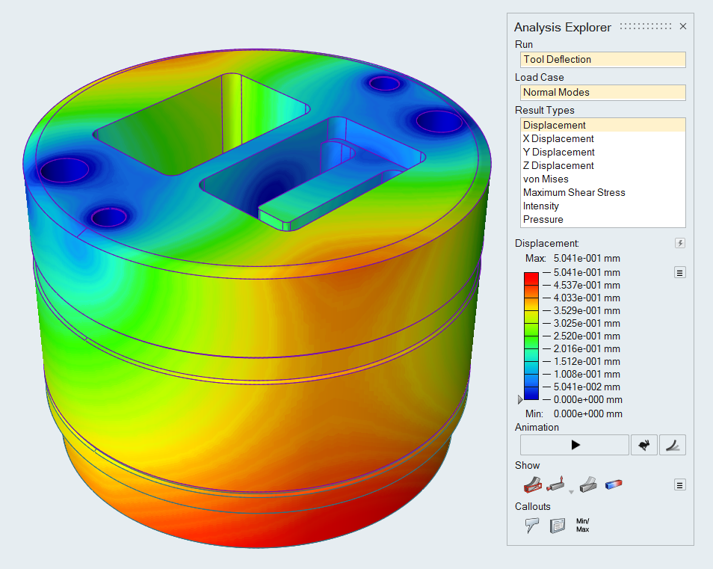This screenshot has width=713, height=569.
Task: Open the legend options menu icon
Action: pos(680,272)
